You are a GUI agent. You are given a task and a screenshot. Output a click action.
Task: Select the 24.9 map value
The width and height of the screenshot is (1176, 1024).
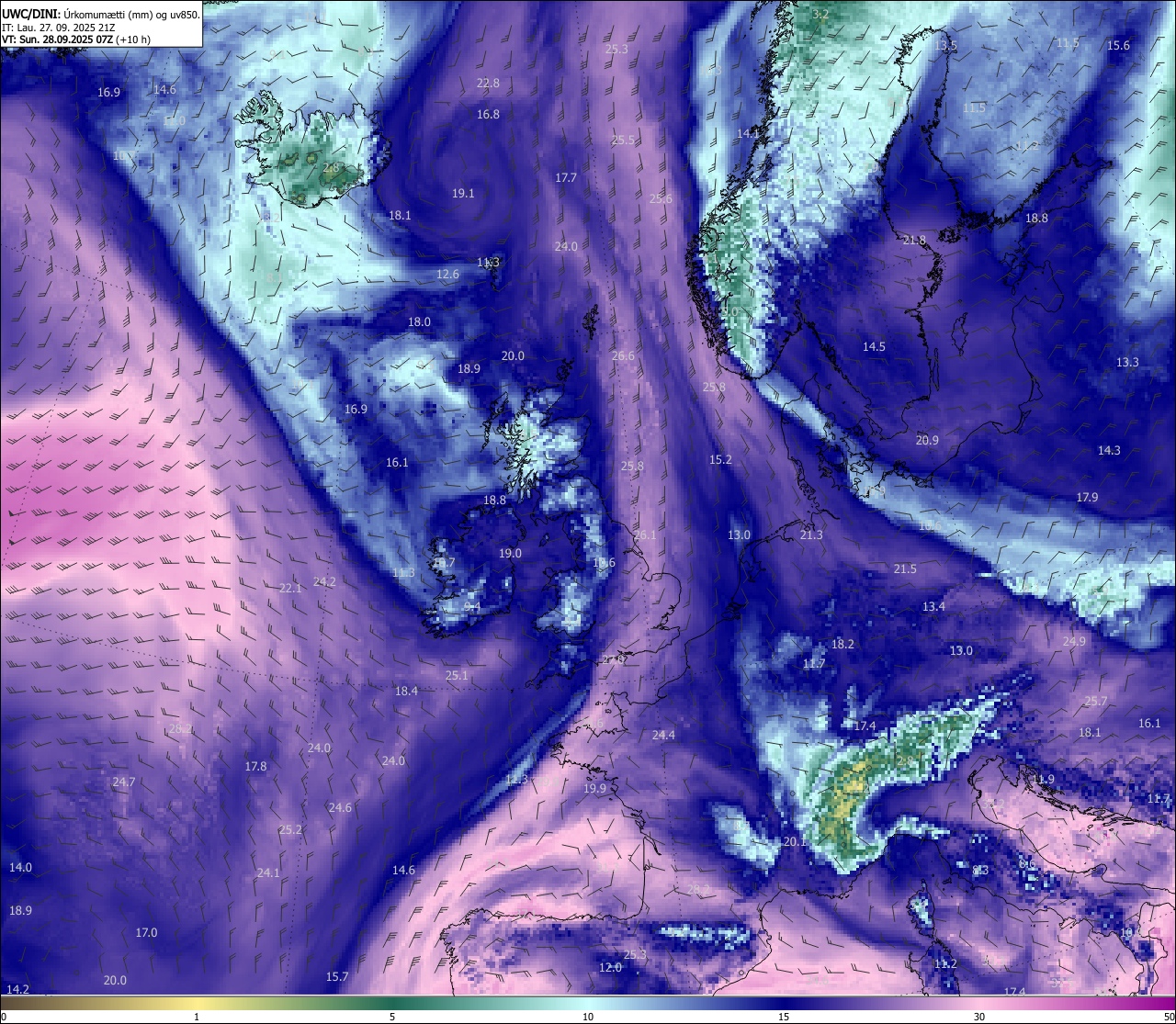point(1074,641)
